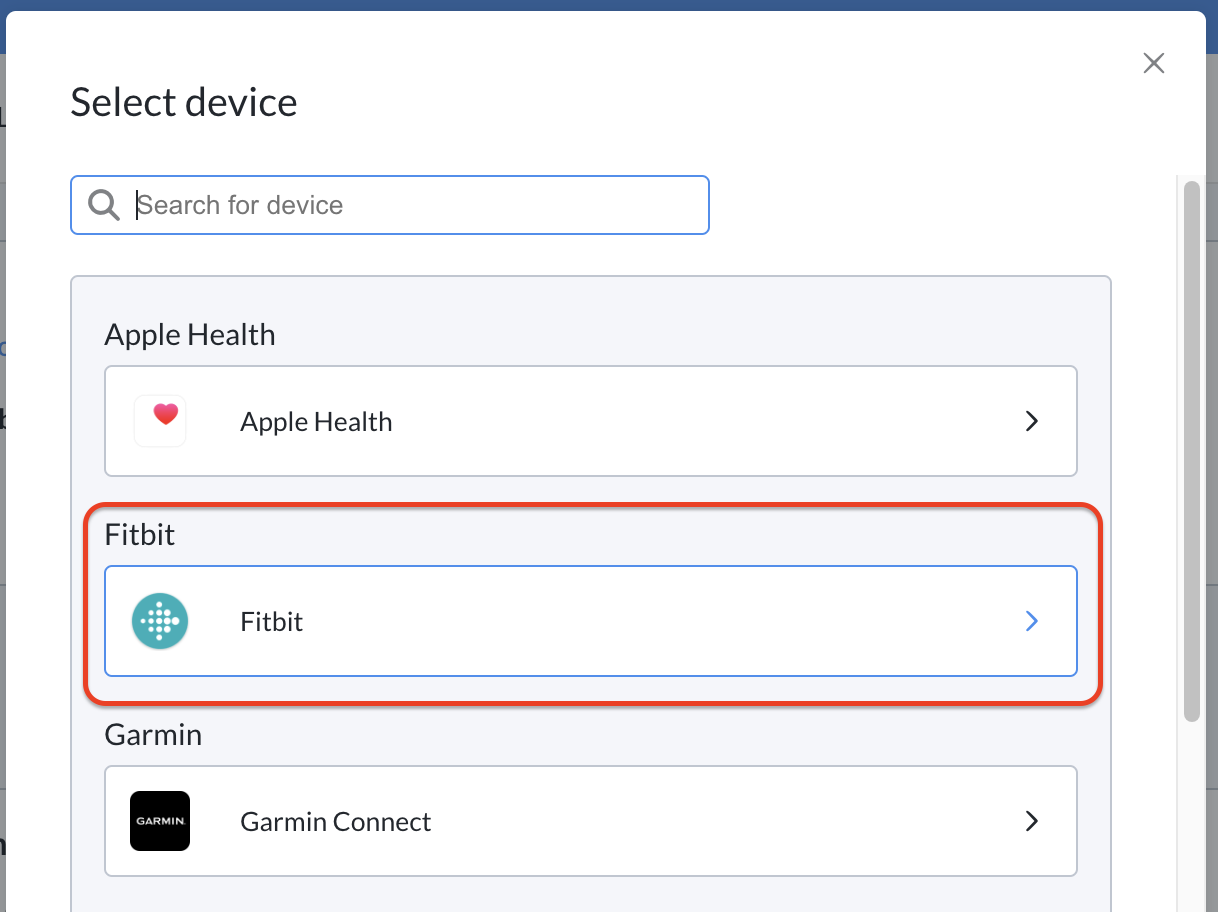Image resolution: width=1218 pixels, height=912 pixels.
Task: Click the Fitbit section heading
Action: pyautogui.click(x=140, y=535)
